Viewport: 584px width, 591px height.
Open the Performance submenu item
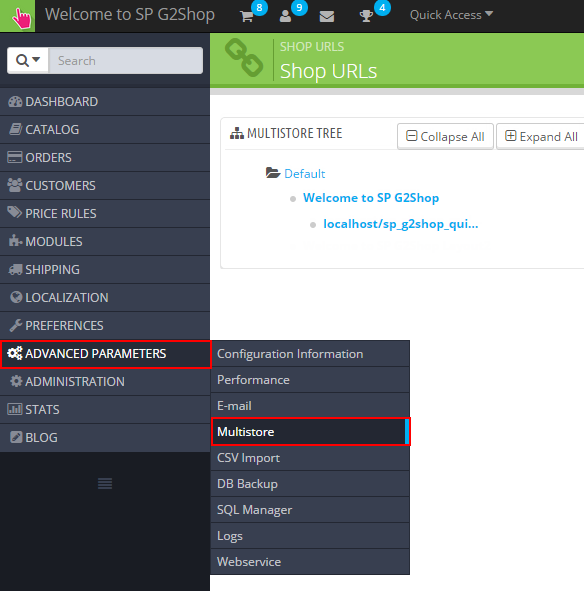point(310,380)
